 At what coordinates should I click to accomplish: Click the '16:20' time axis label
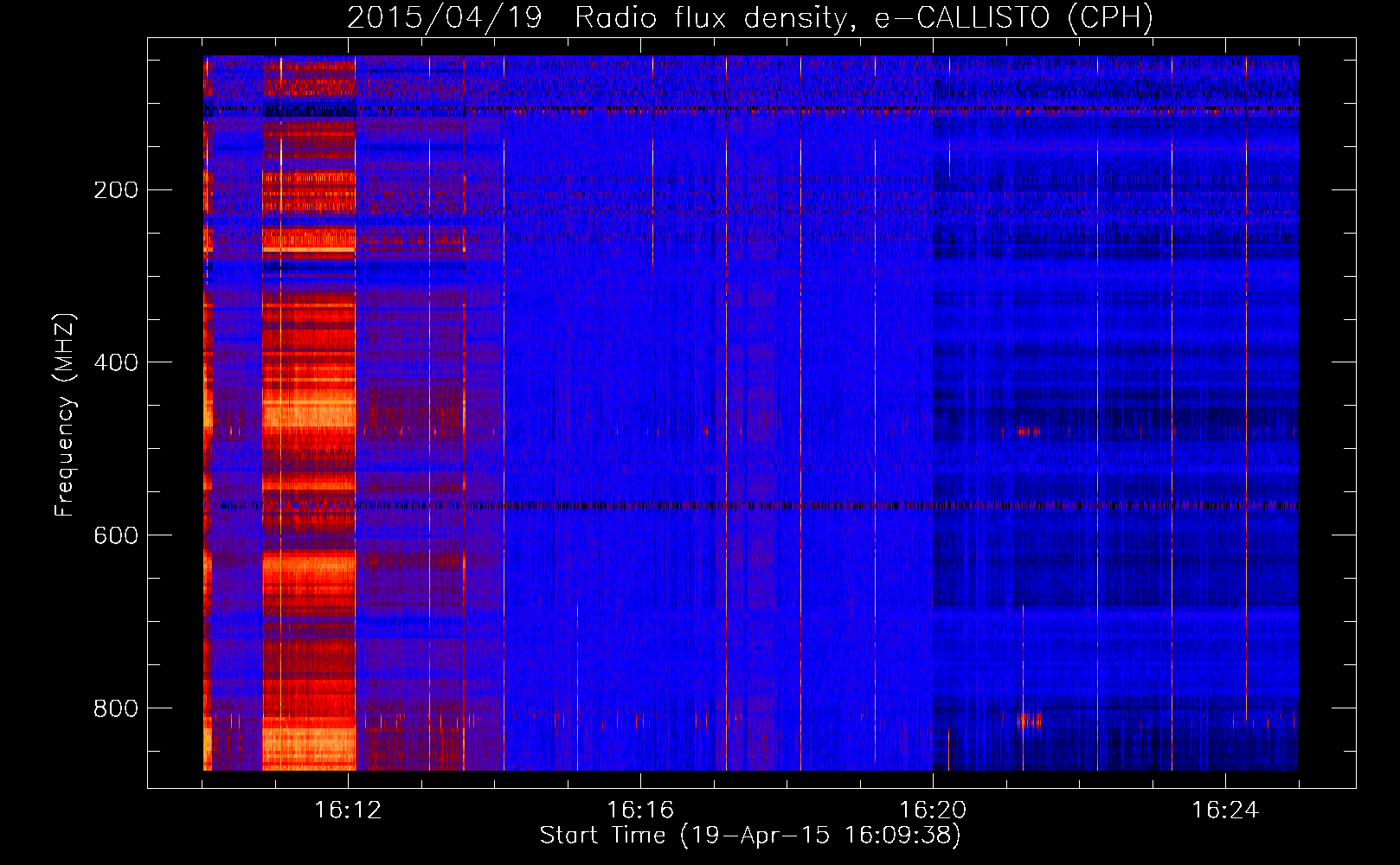pos(933,811)
